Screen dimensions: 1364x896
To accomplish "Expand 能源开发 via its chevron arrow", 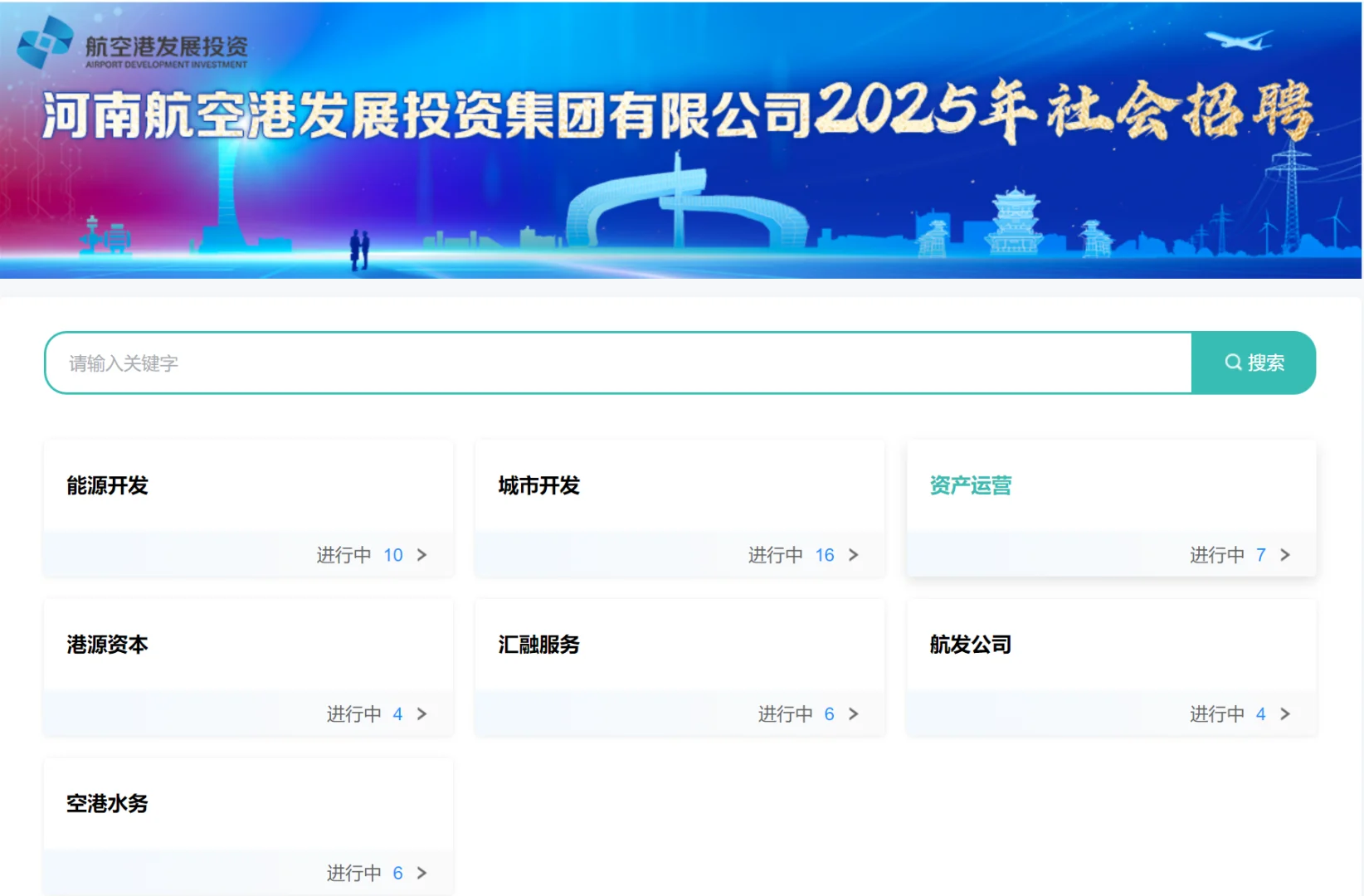I will [x=422, y=555].
